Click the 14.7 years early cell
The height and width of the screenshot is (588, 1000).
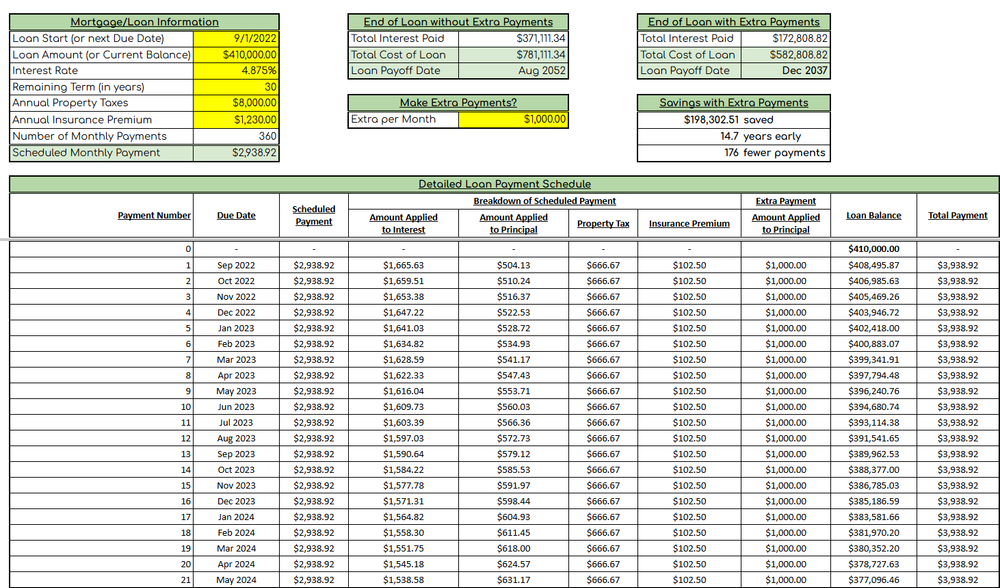tap(733, 136)
